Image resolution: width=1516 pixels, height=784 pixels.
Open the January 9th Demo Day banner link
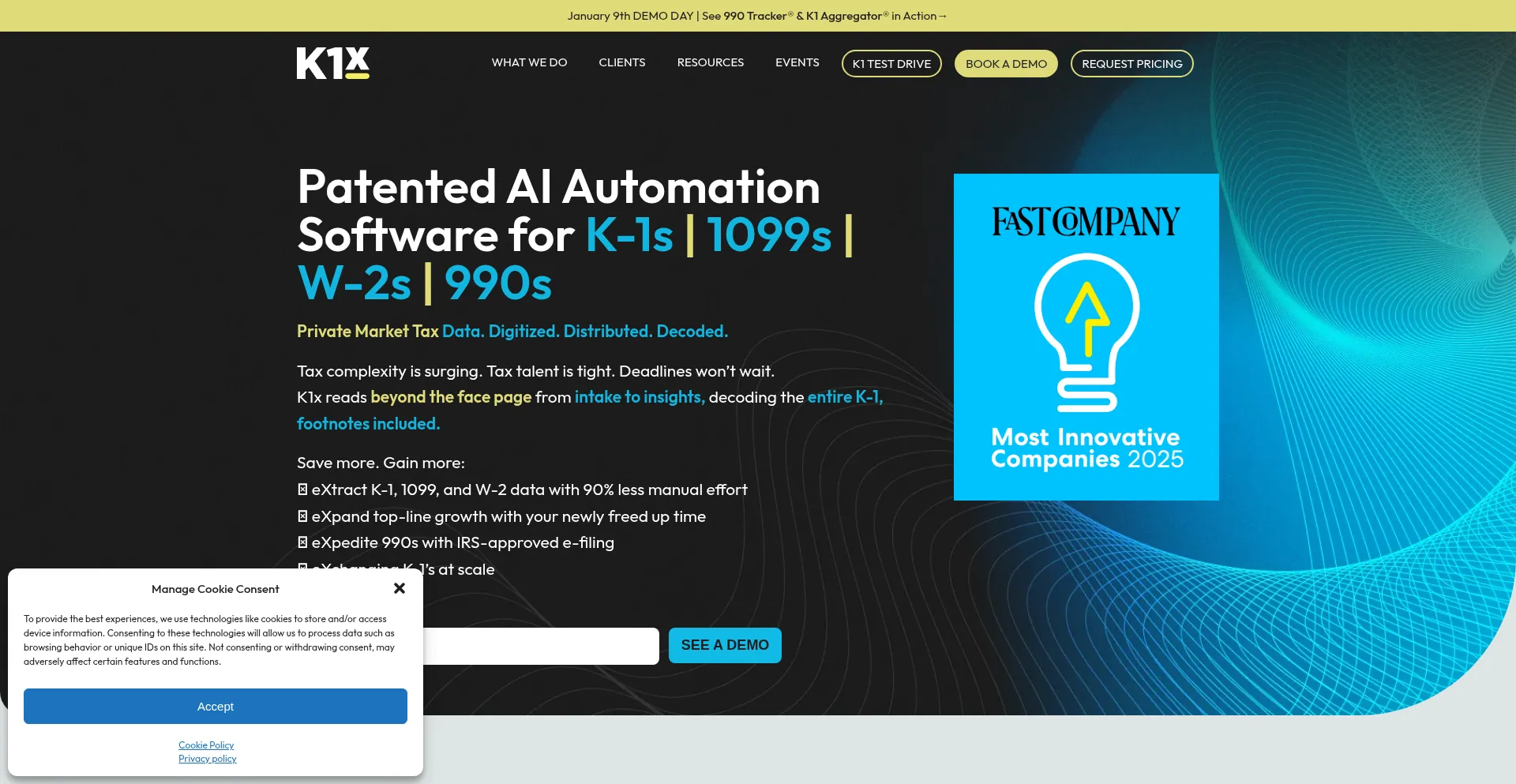(x=756, y=16)
